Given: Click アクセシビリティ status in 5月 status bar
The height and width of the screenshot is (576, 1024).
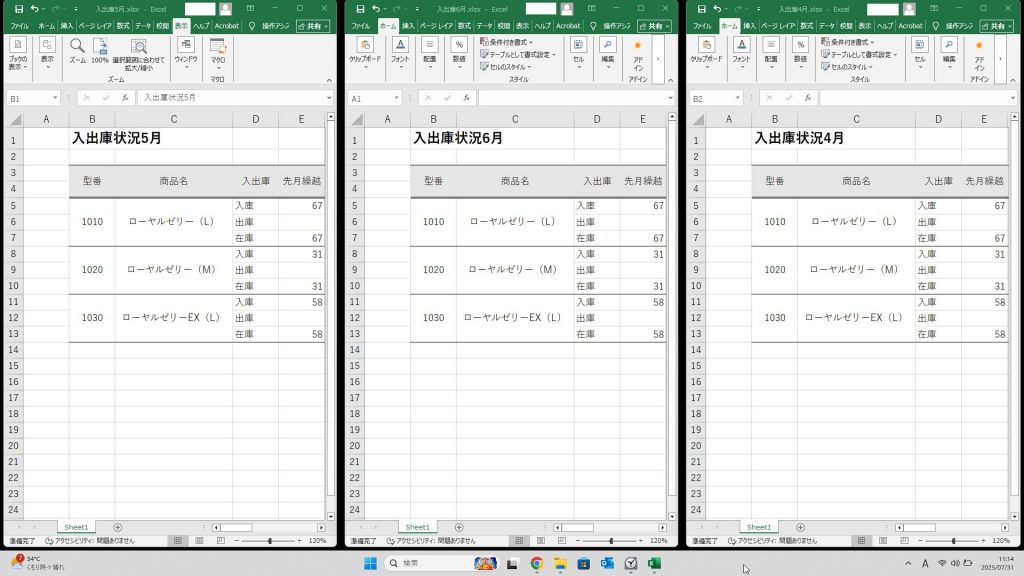Looking at the screenshot, I should click(89, 541).
